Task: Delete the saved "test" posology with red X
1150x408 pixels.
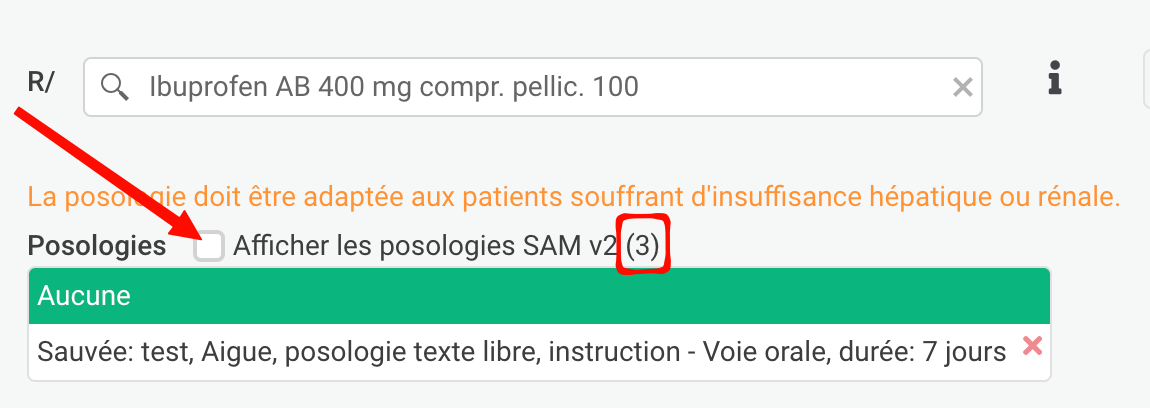Action: [x=1033, y=347]
